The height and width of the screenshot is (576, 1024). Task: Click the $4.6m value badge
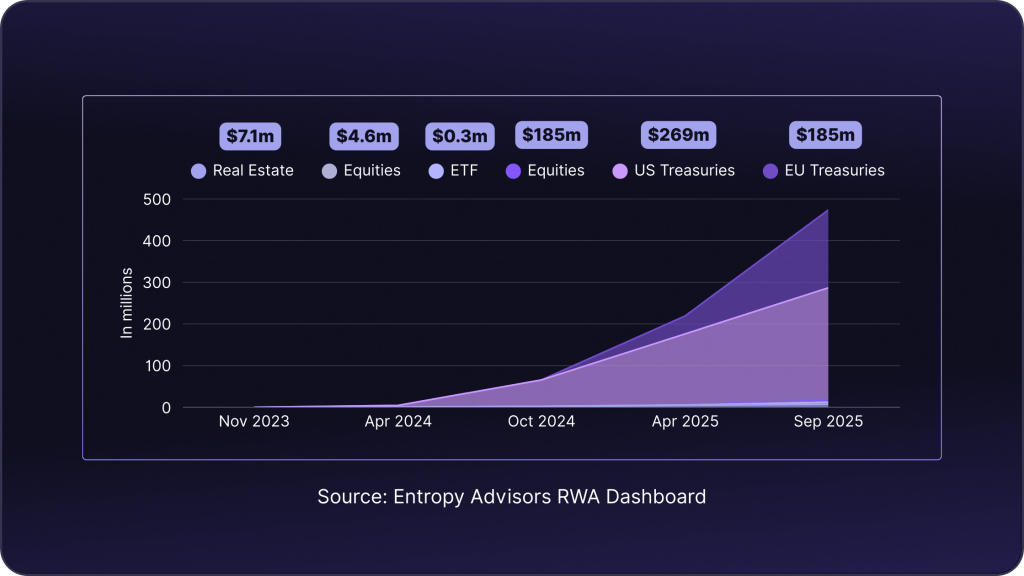coord(365,135)
